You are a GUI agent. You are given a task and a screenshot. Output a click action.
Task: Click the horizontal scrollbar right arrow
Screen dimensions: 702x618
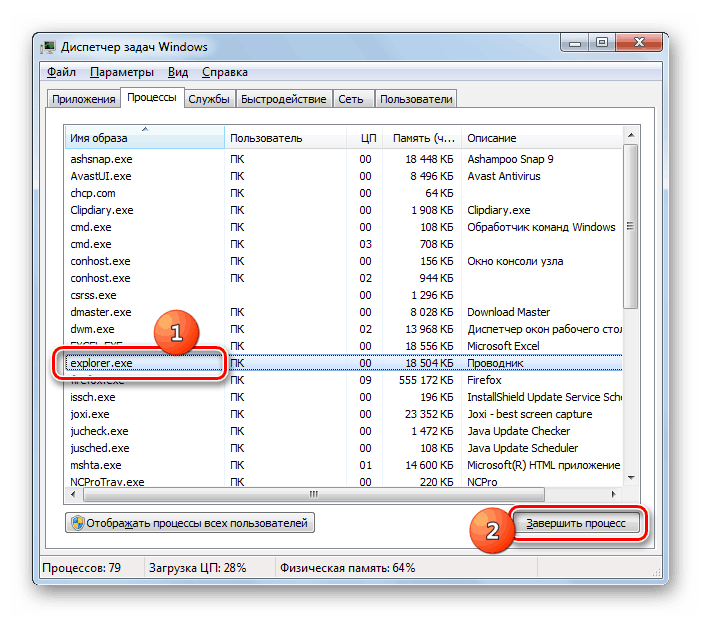click(x=614, y=494)
